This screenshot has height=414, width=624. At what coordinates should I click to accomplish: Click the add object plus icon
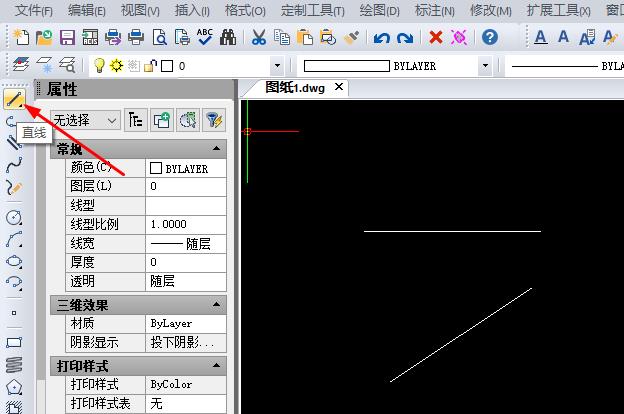pos(162,120)
